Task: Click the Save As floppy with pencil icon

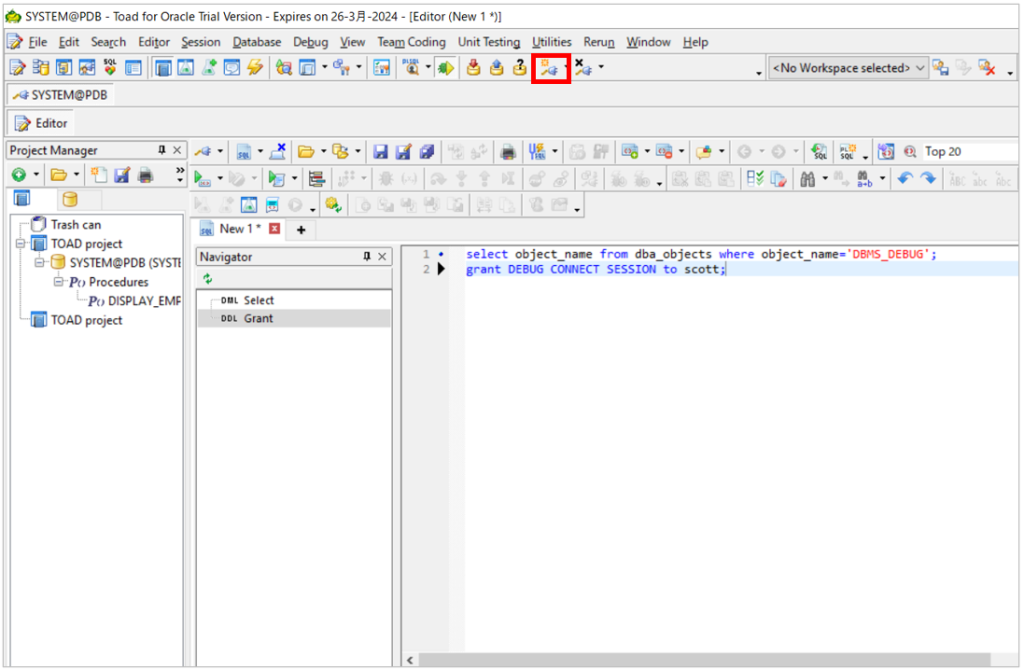Action: 404,152
